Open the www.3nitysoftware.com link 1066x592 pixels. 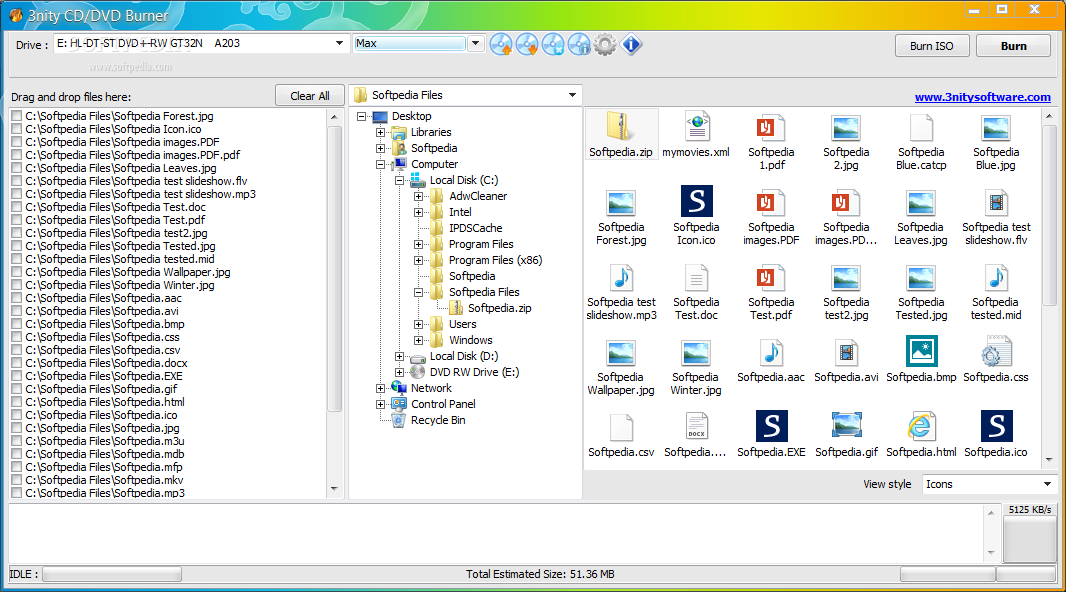pyautogui.click(x=982, y=97)
